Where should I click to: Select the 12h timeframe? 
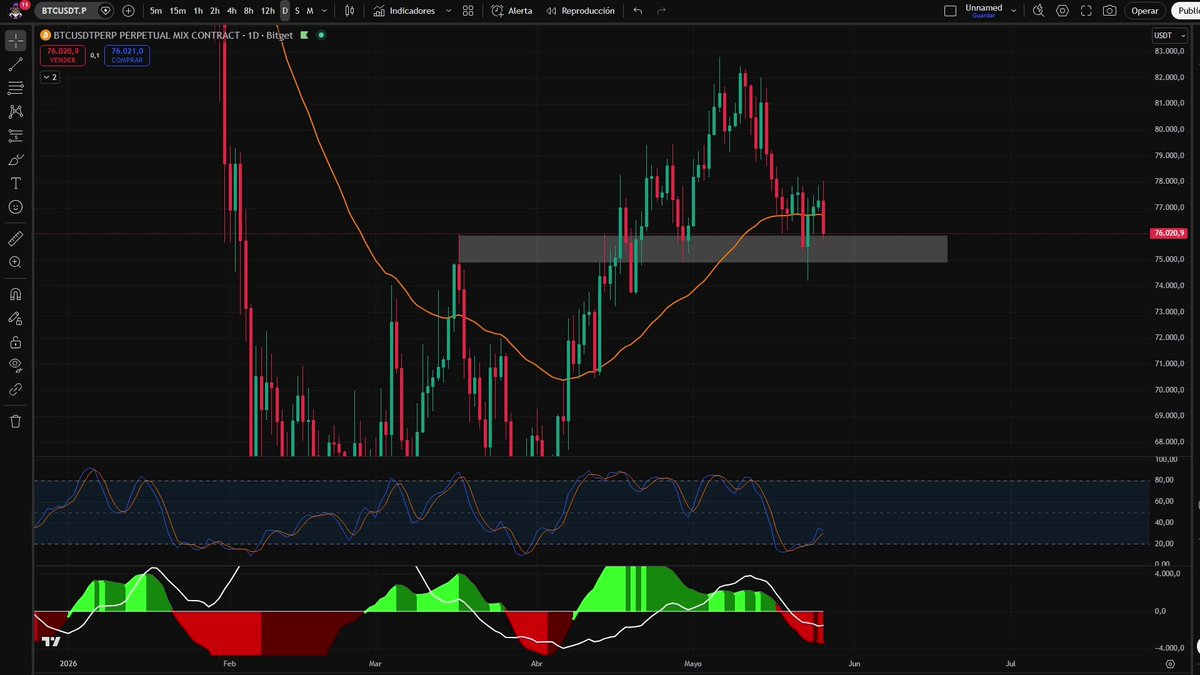tap(268, 11)
